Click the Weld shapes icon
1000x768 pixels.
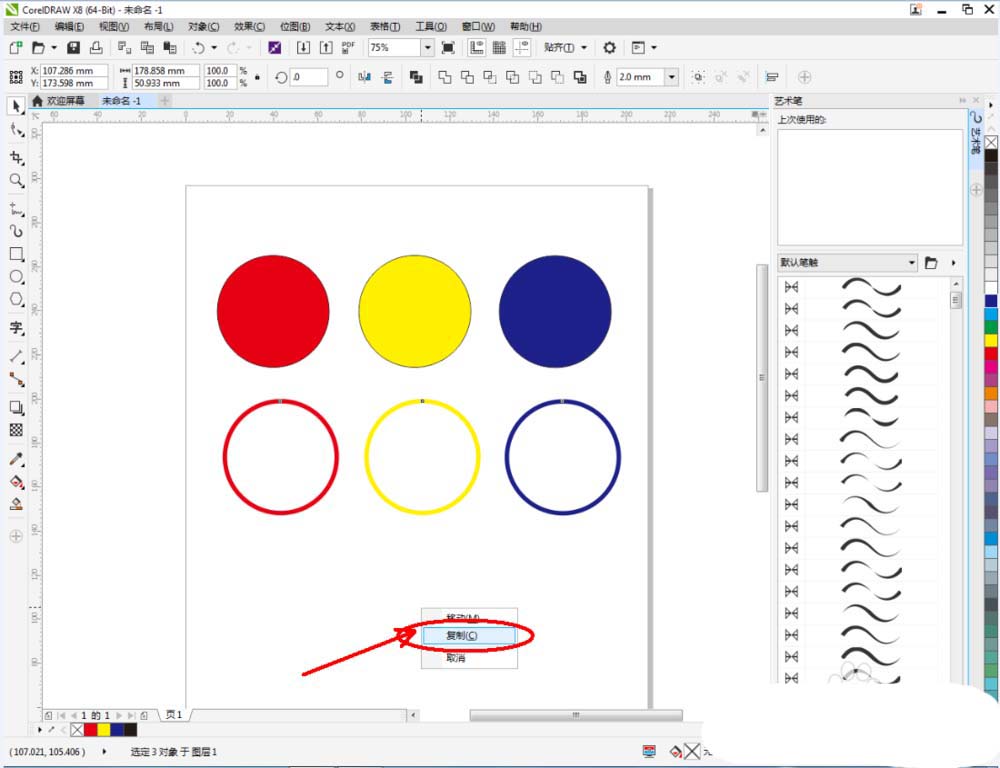click(445, 77)
